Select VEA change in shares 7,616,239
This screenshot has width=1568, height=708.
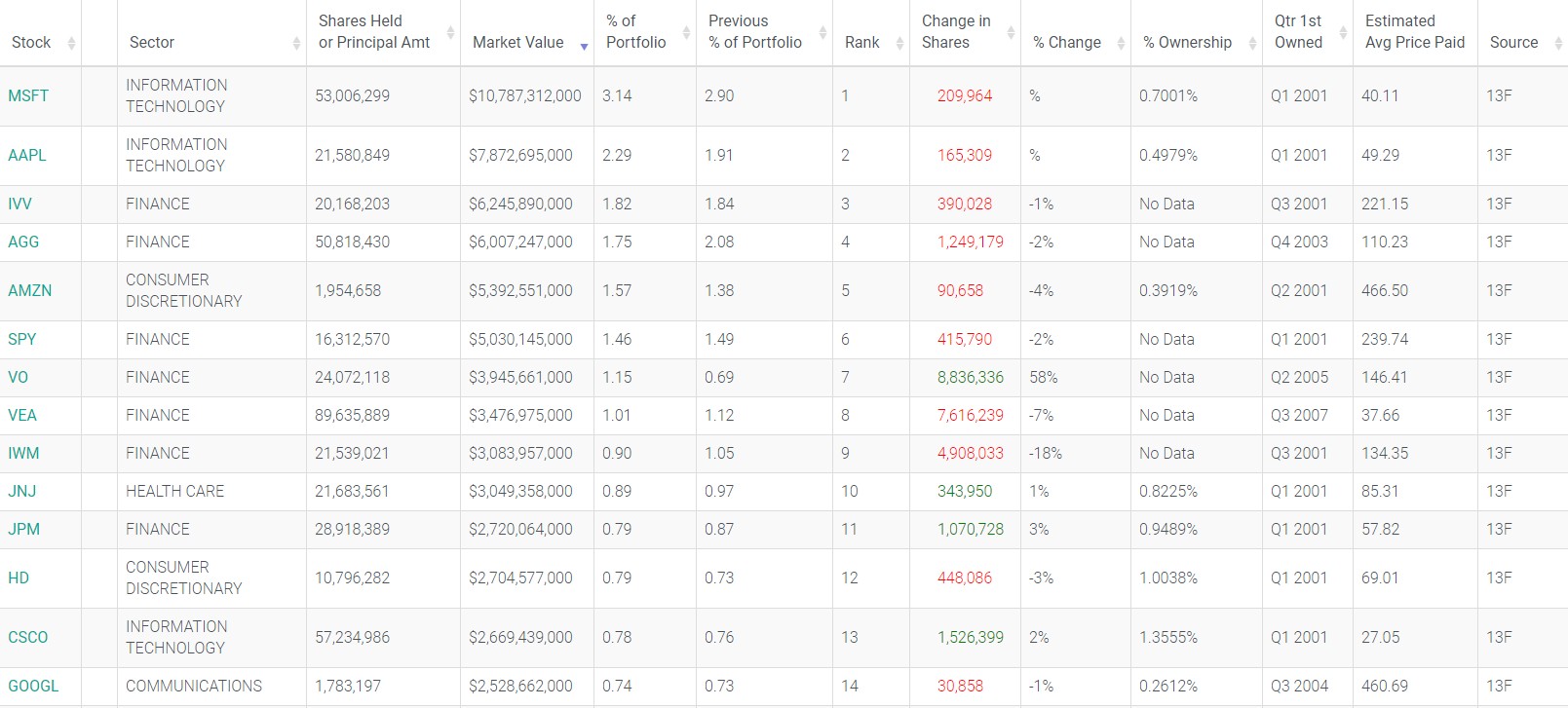(x=971, y=416)
